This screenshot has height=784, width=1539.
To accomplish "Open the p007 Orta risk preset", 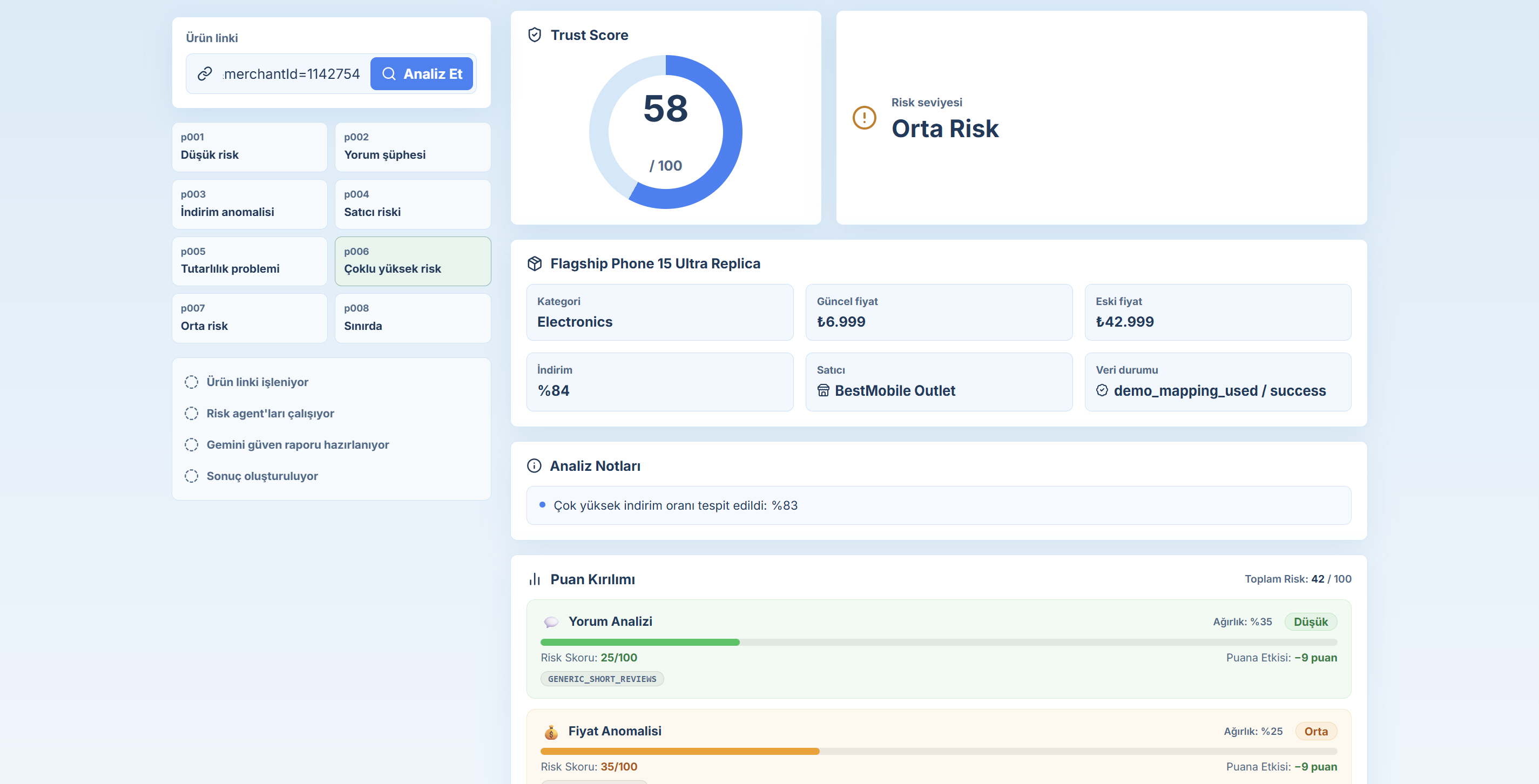I will (249, 318).
